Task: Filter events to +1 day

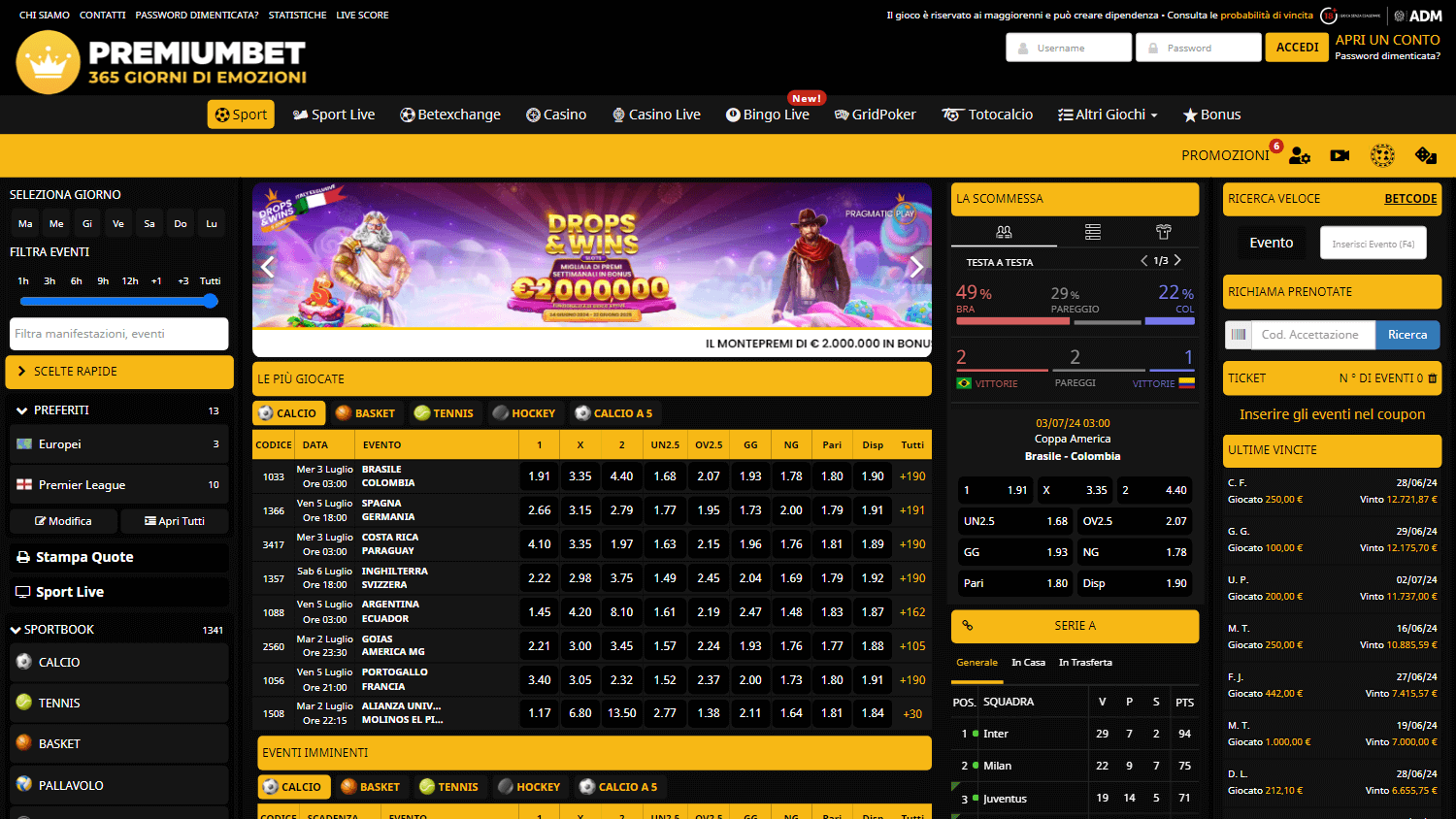Action: pyautogui.click(x=156, y=281)
